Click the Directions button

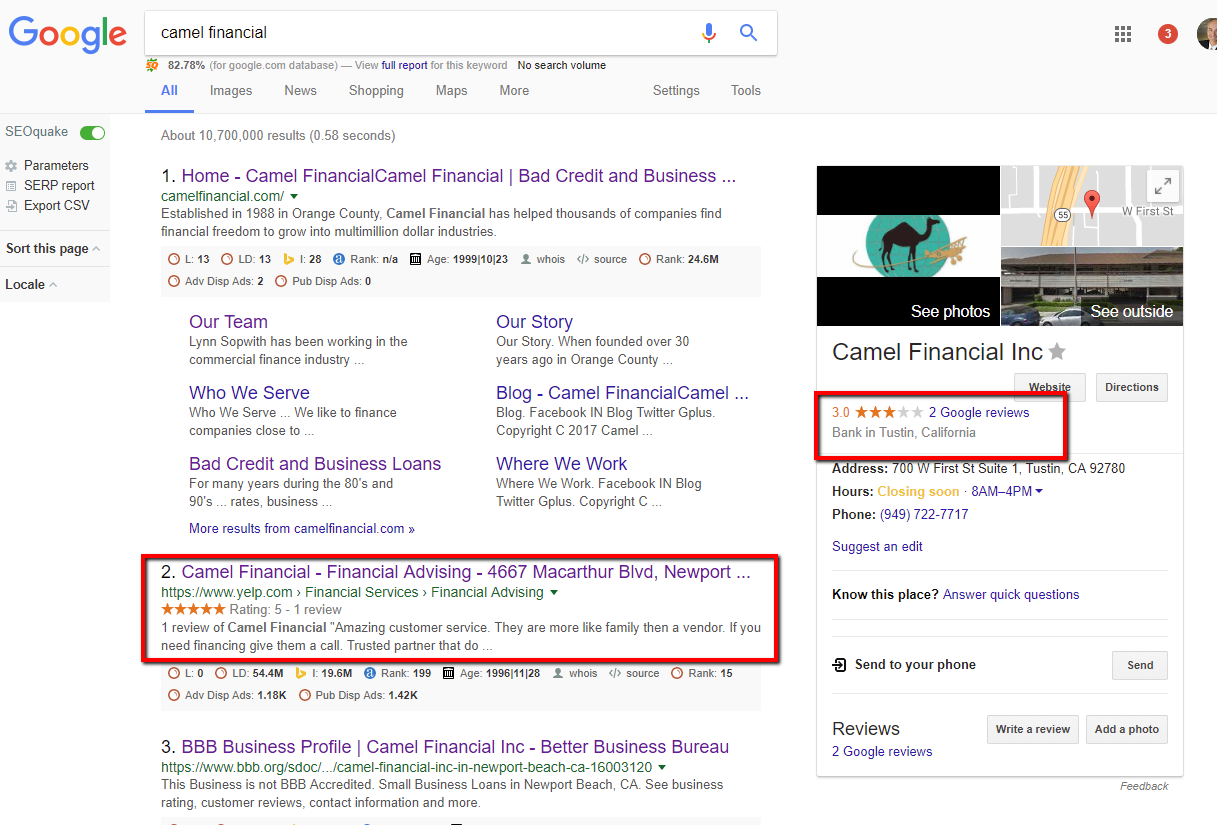pyautogui.click(x=1131, y=387)
